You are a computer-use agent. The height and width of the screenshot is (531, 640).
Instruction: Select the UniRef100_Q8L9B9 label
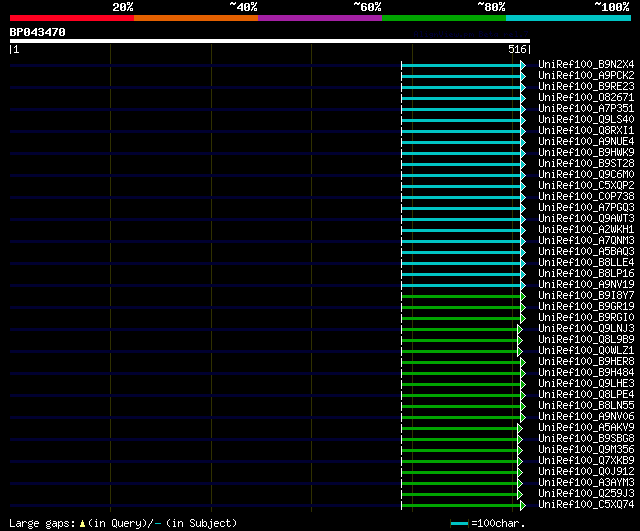click(x=586, y=340)
